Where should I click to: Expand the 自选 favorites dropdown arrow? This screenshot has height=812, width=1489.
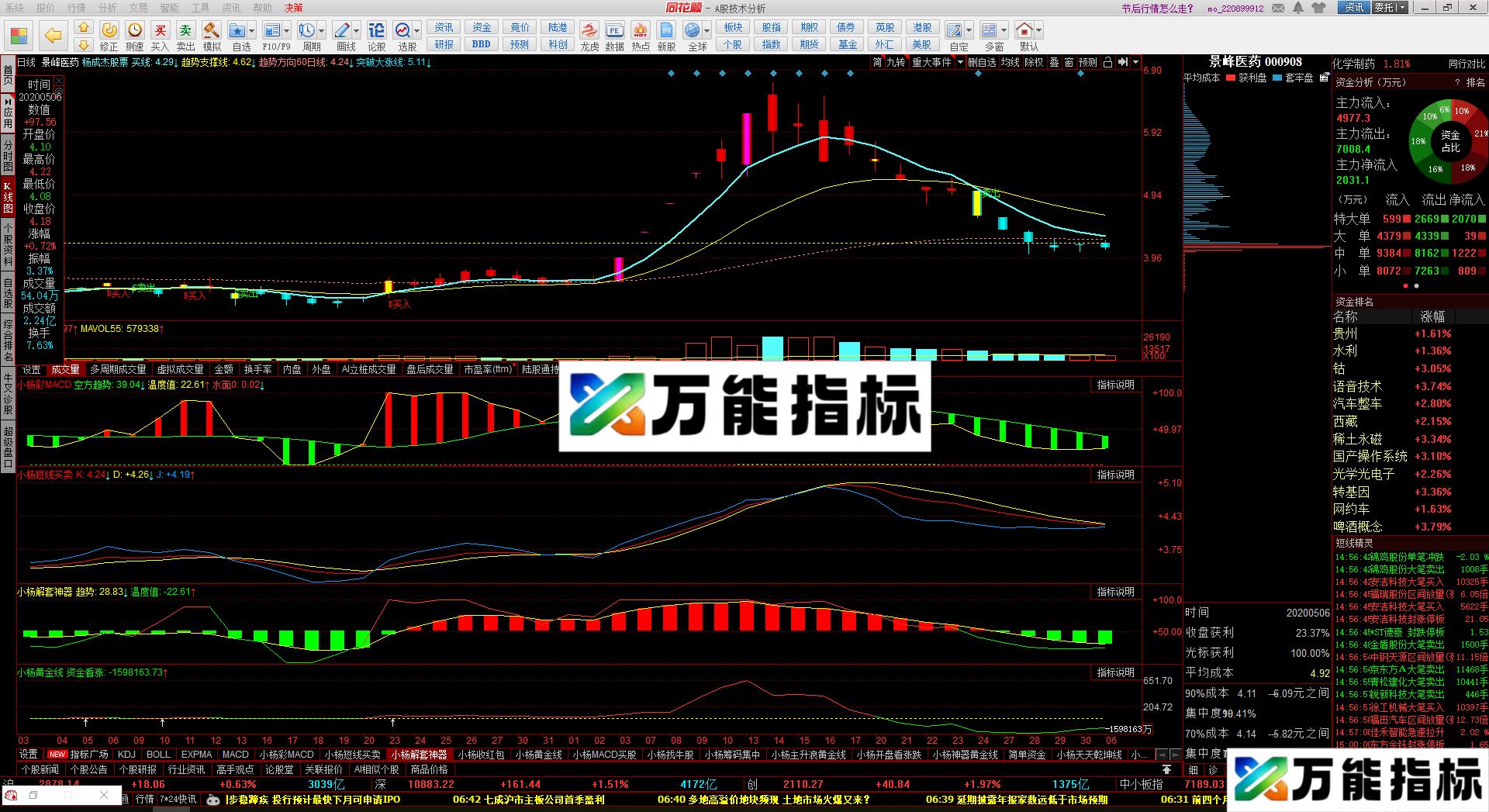(251, 30)
